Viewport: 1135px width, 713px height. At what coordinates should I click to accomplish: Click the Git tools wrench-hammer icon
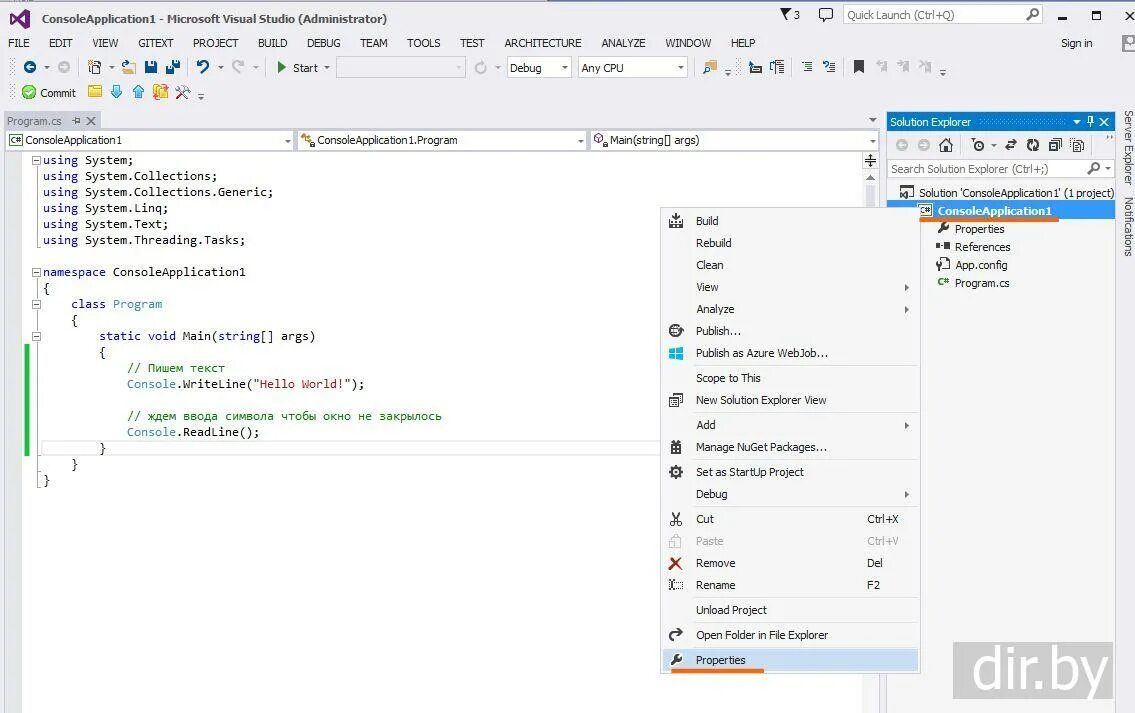tap(182, 92)
